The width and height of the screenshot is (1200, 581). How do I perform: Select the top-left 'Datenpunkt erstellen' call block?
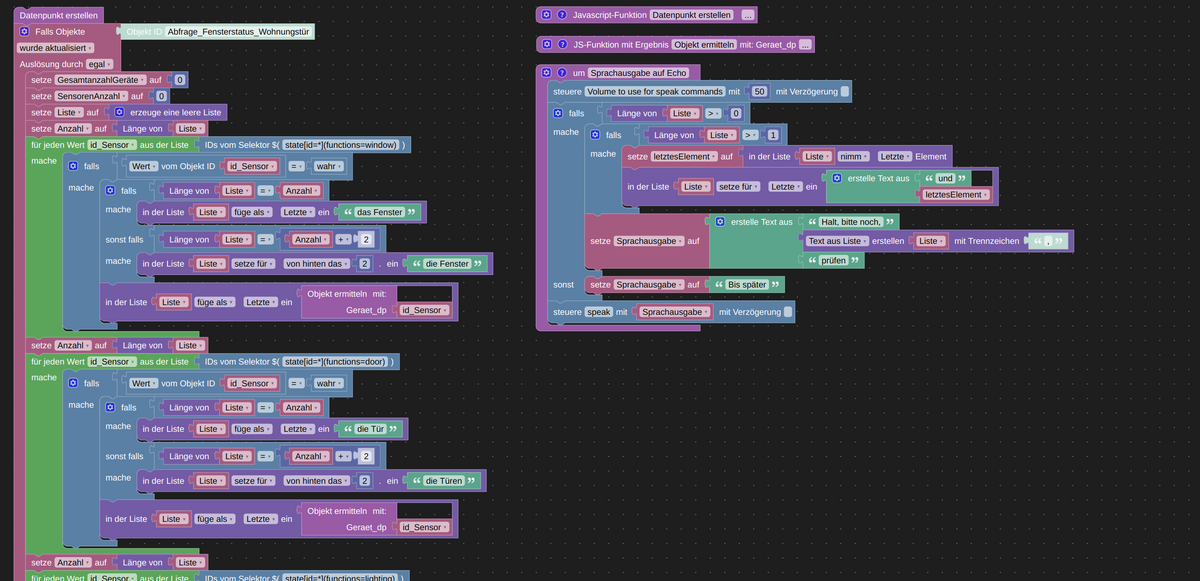pyautogui.click(x=60, y=15)
